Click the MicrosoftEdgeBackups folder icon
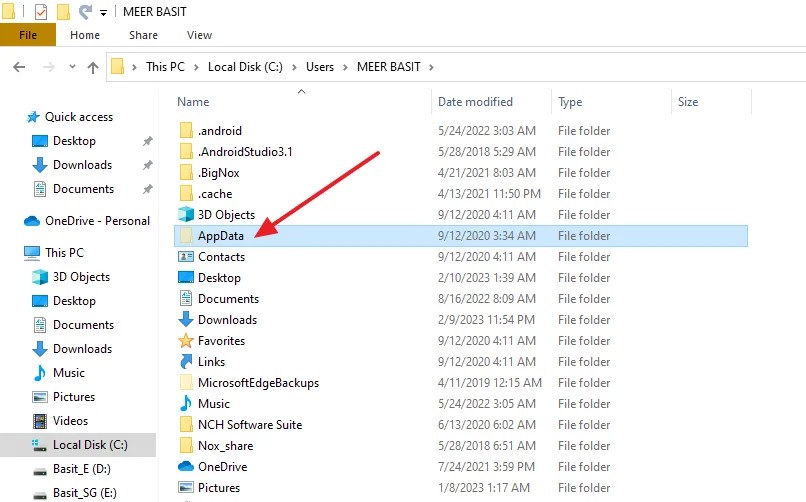 (186, 382)
